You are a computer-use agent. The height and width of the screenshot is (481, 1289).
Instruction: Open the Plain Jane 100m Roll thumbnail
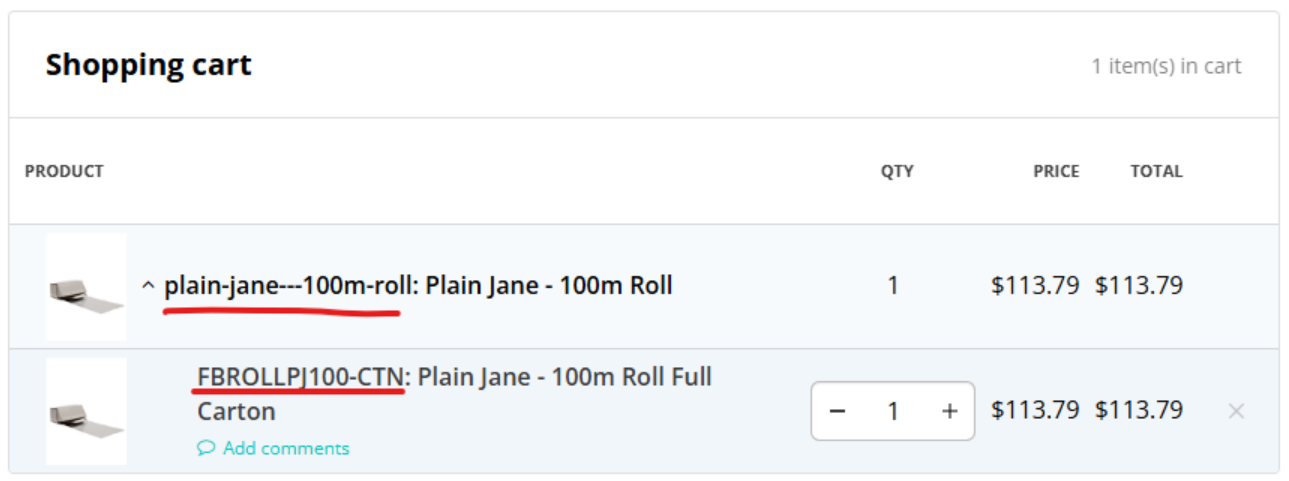(86, 287)
